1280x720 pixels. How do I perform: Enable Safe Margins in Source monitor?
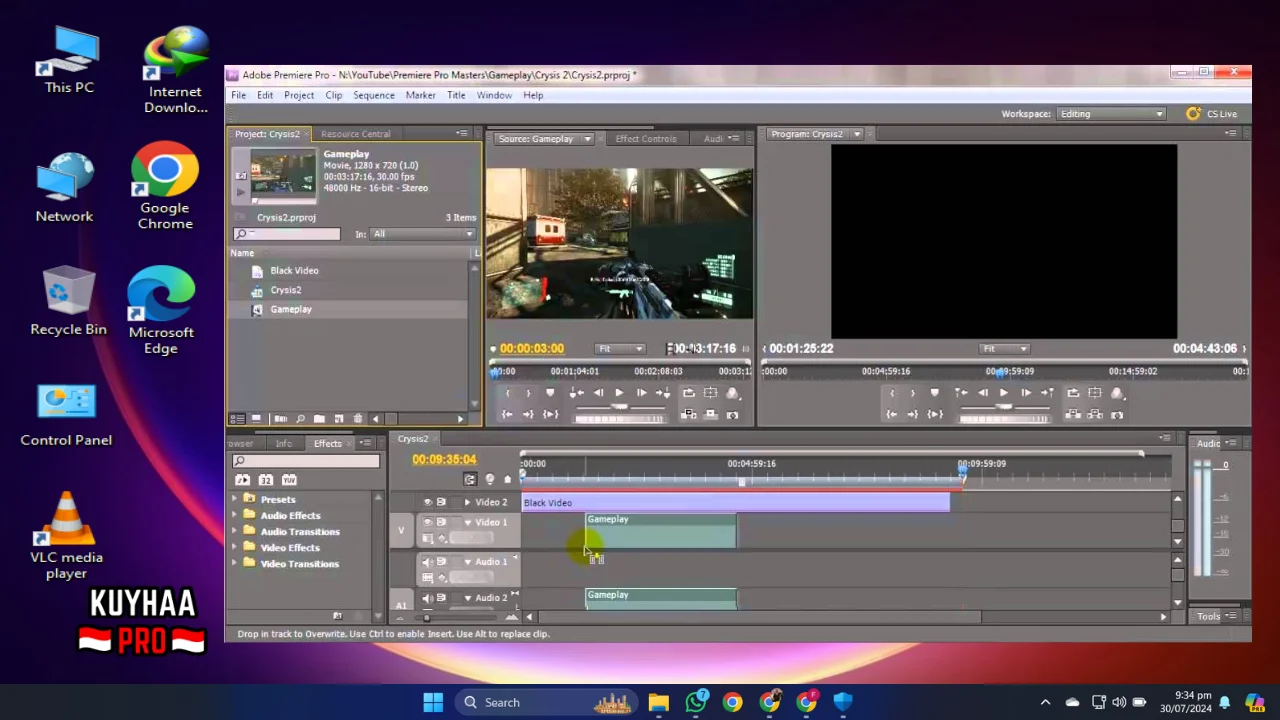[x=711, y=393]
